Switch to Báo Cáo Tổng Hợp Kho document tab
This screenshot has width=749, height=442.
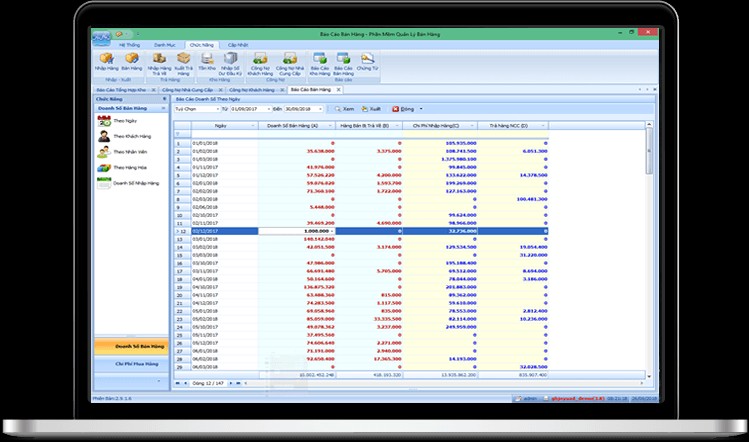(x=121, y=90)
